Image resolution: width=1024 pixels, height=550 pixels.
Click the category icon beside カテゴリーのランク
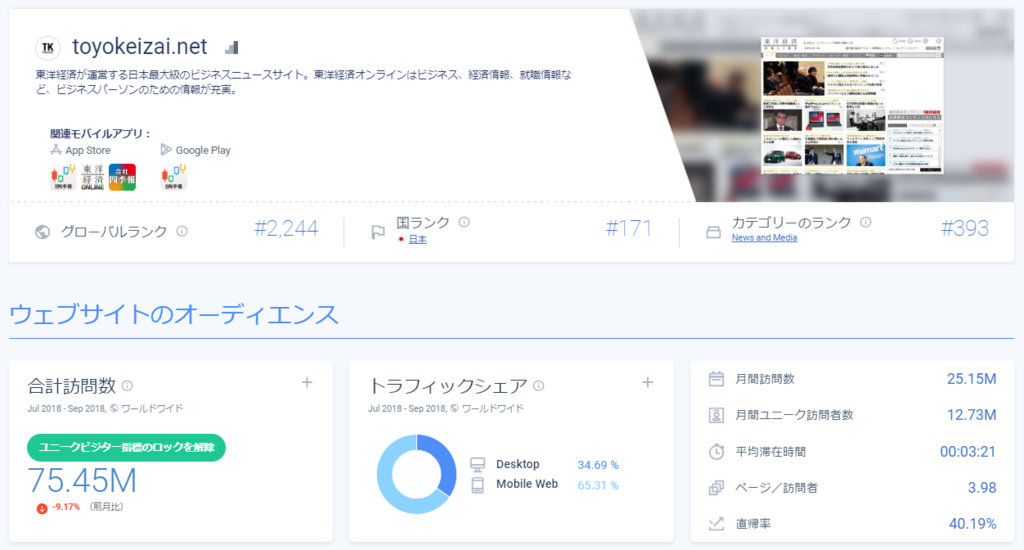point(714,232)
